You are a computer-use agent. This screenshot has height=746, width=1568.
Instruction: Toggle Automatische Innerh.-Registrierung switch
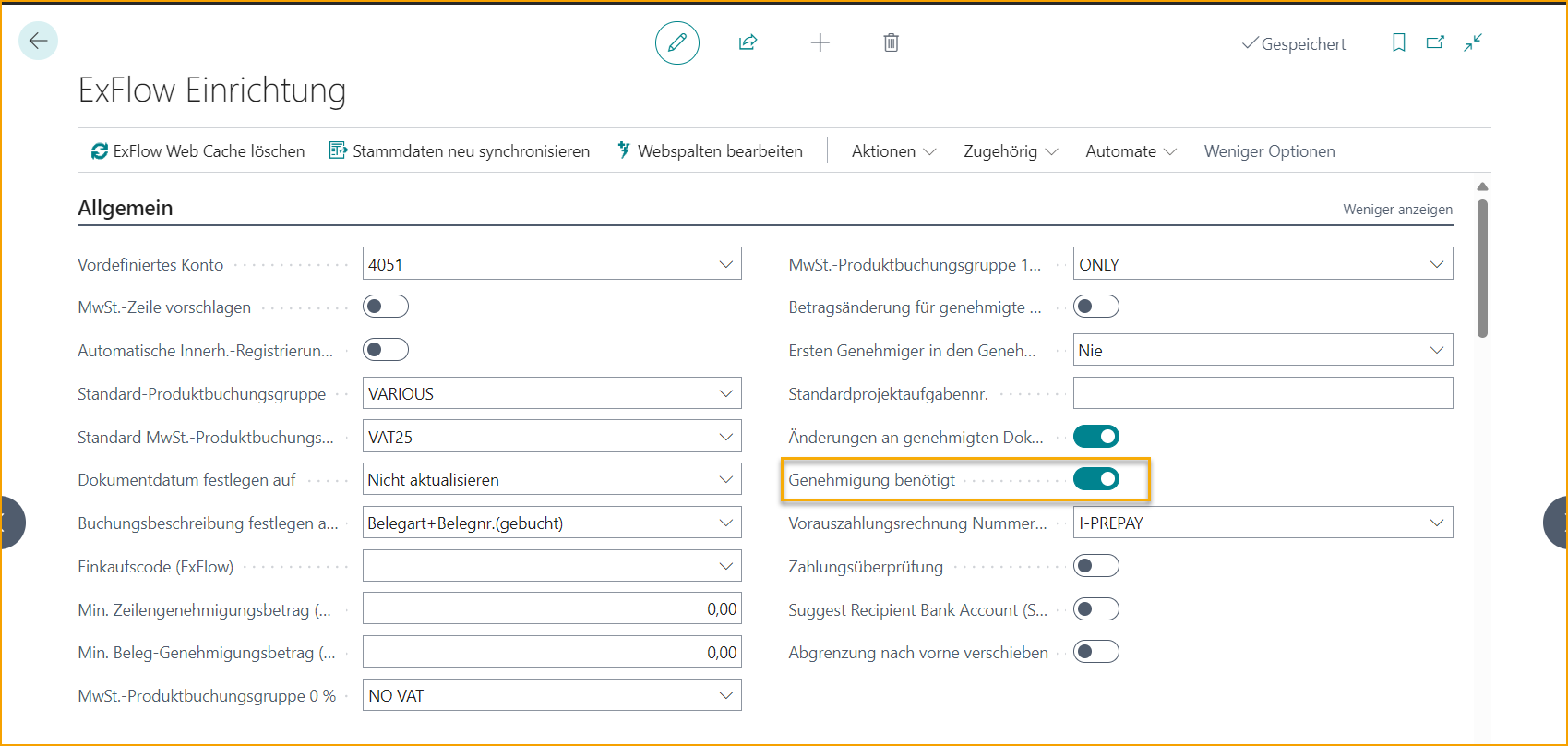coord(386,350)
